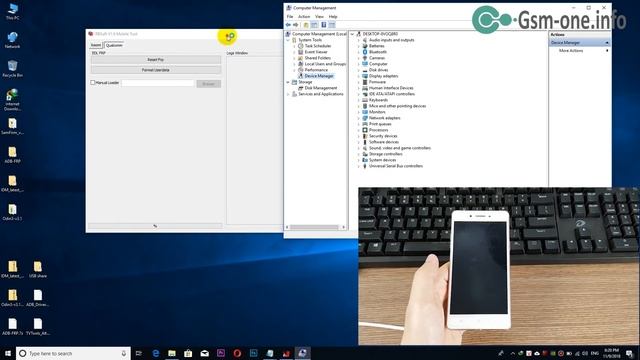Open Microsoft Edge from the taskbar
Screen dimensions: 640x360
coord(156,353)
